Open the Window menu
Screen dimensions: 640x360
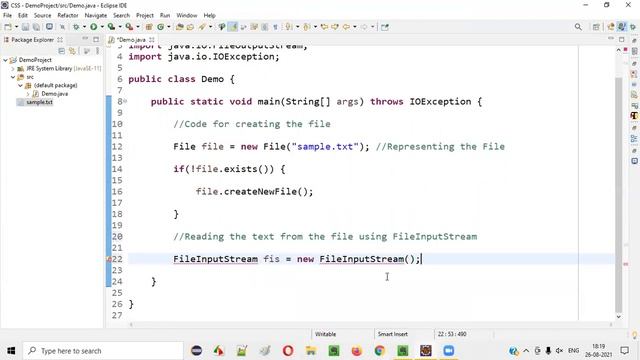click(187, 15)
